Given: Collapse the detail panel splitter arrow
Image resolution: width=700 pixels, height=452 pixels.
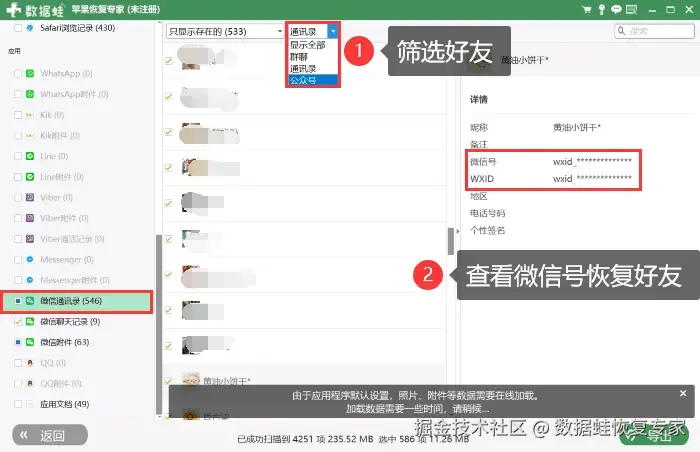Looking at the screenshot, I should click(x=458, y=231).
